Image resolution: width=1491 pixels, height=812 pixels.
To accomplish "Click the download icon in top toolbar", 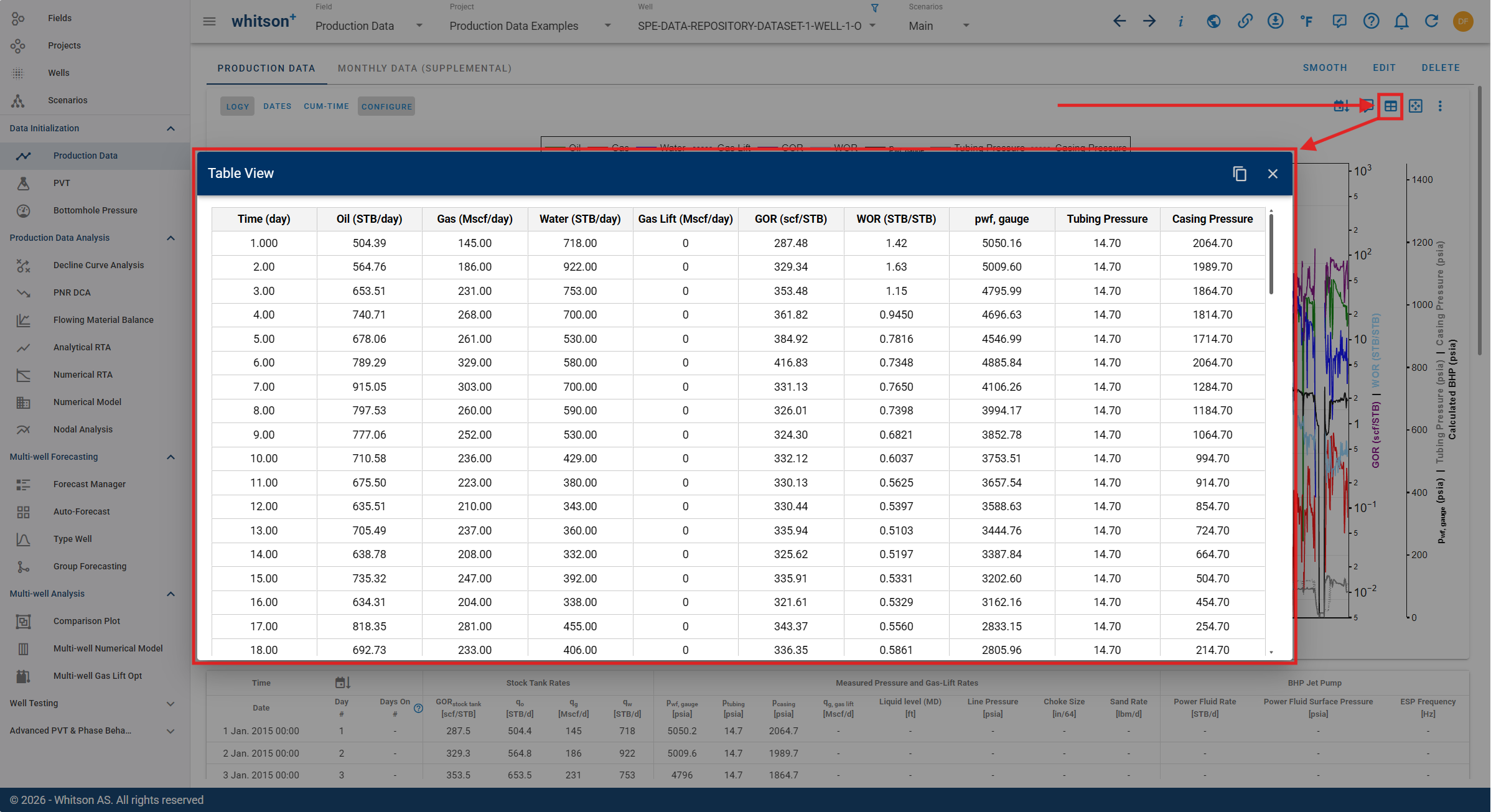I will coord(1275,22).
